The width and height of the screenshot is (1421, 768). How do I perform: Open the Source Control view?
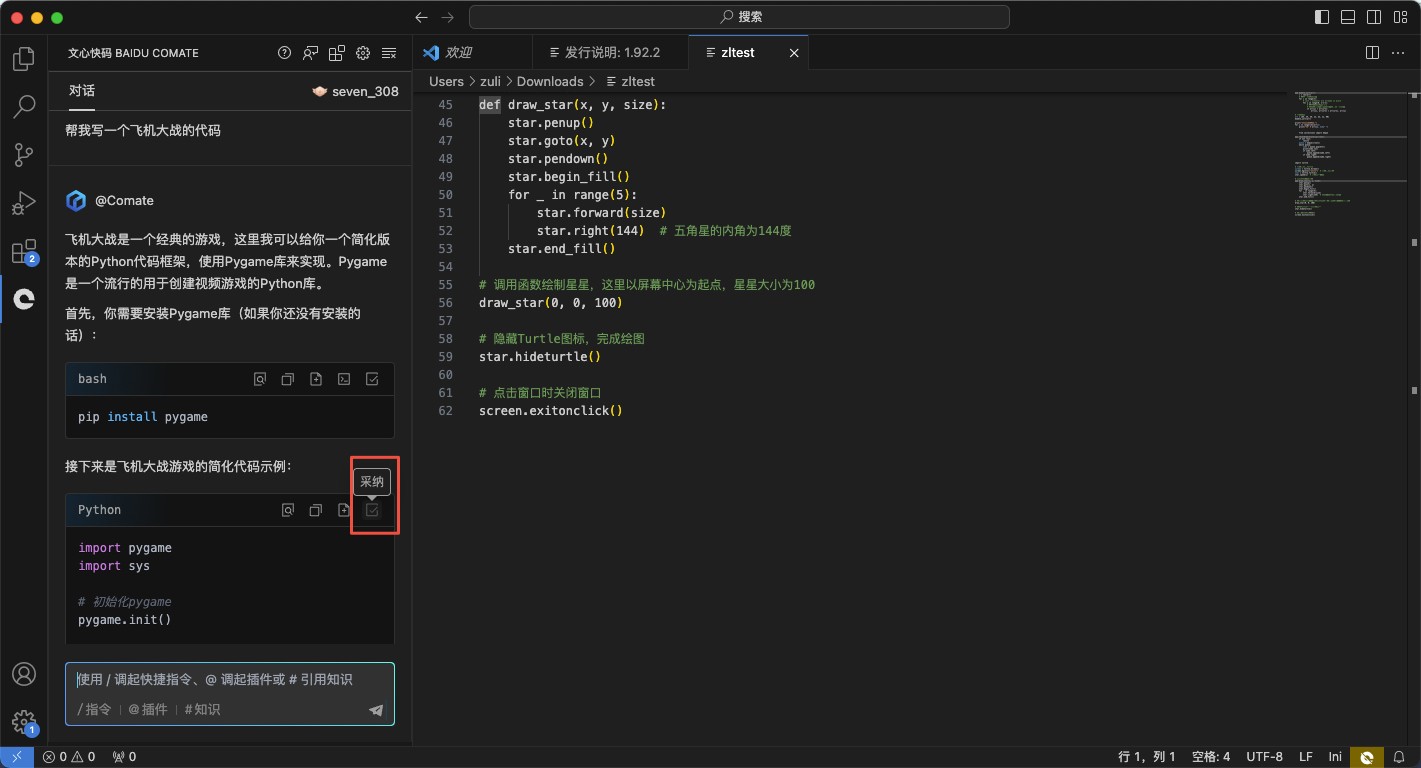(24, 155)
